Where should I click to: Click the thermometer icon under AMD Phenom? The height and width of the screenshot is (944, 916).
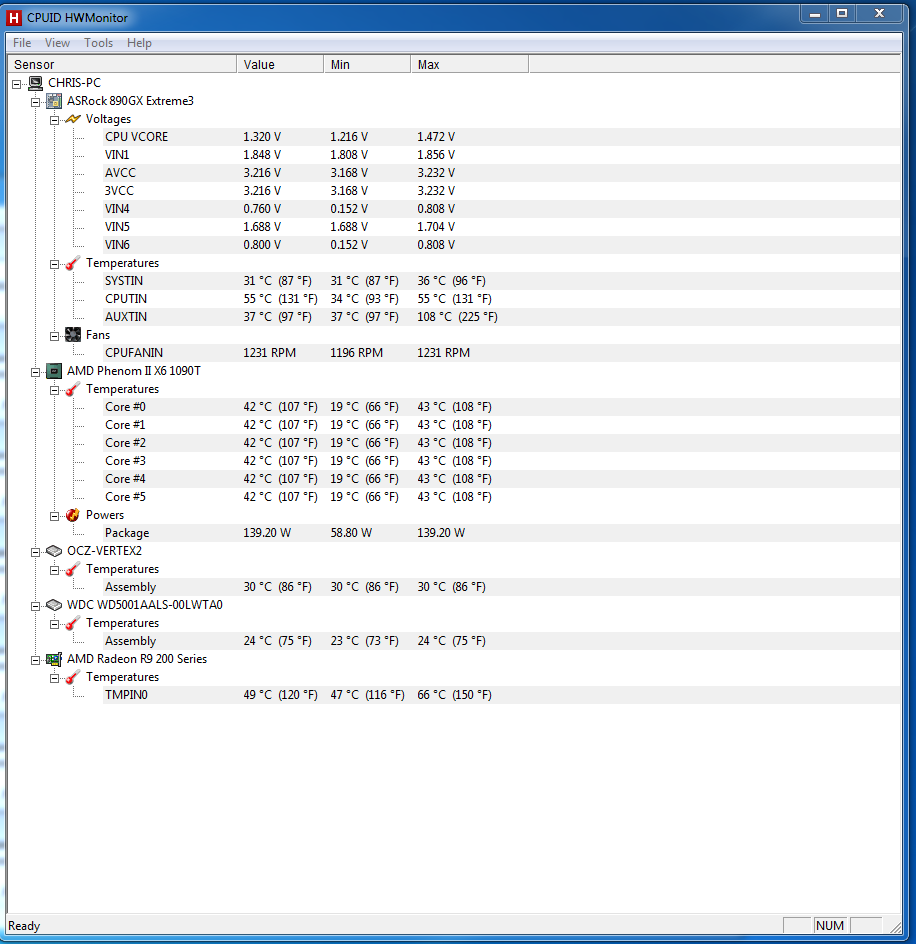(x=73, y=389)
